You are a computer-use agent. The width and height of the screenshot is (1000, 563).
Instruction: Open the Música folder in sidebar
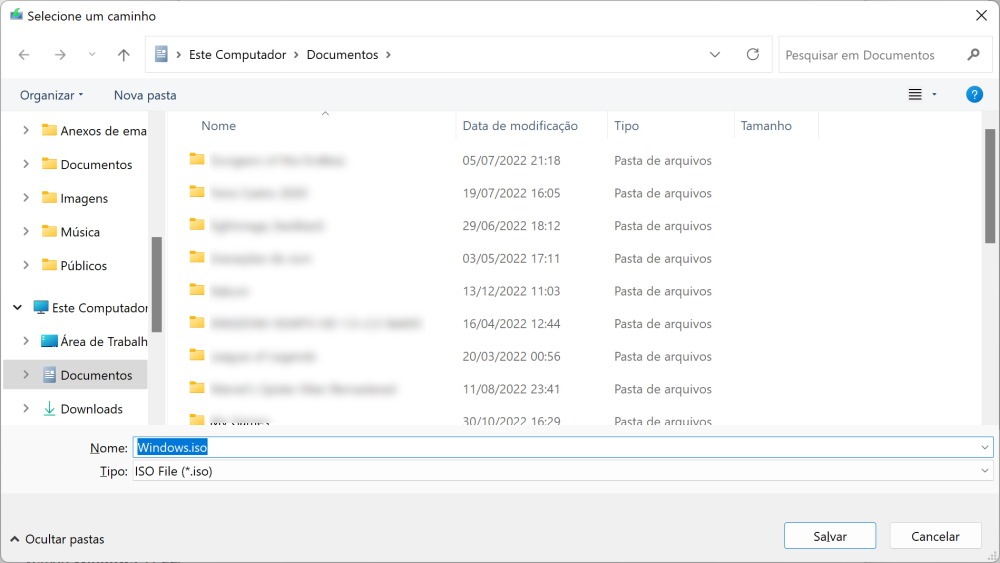point(80,232)
